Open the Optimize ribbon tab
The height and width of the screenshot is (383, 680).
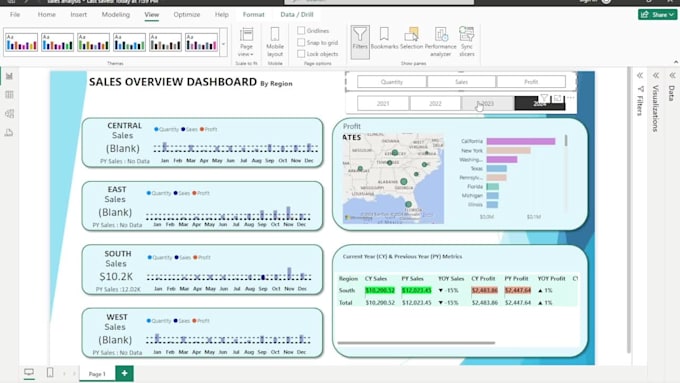[x=186, y=14]
